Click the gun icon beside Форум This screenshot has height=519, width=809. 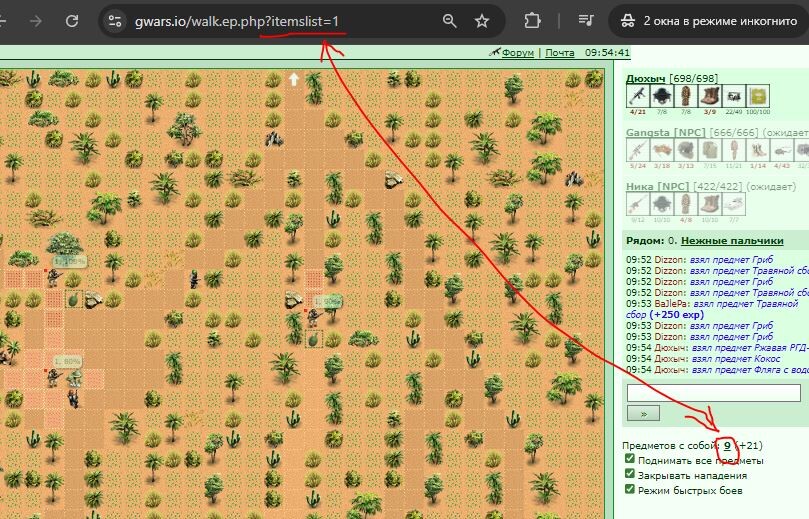point(494,52)
